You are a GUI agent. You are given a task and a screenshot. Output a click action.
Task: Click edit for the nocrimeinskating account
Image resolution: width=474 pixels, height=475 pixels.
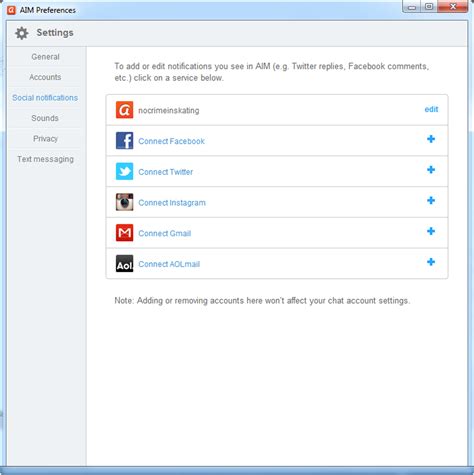431,109
